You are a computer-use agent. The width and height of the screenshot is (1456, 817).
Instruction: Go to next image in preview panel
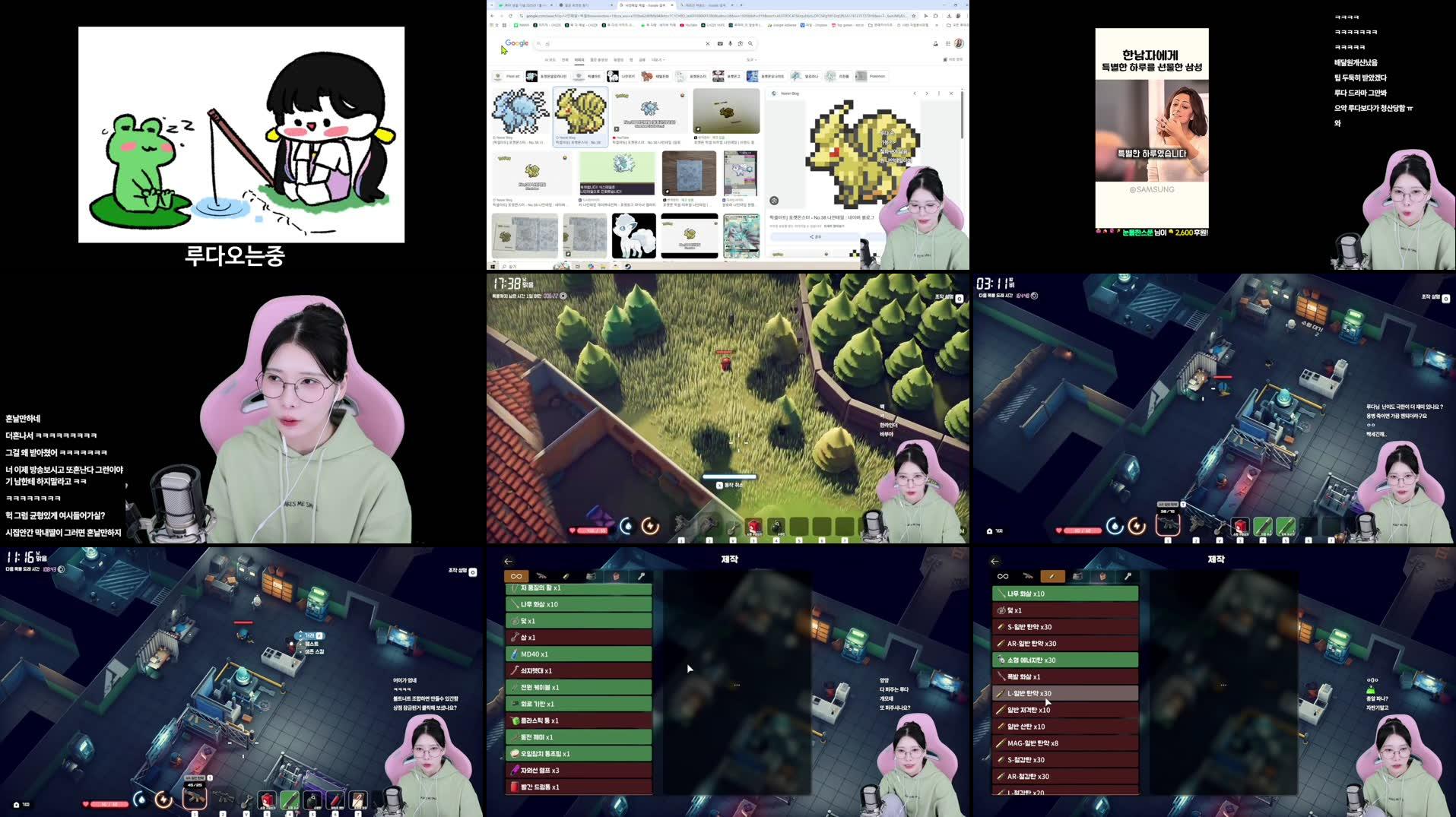tap(926, 93)
